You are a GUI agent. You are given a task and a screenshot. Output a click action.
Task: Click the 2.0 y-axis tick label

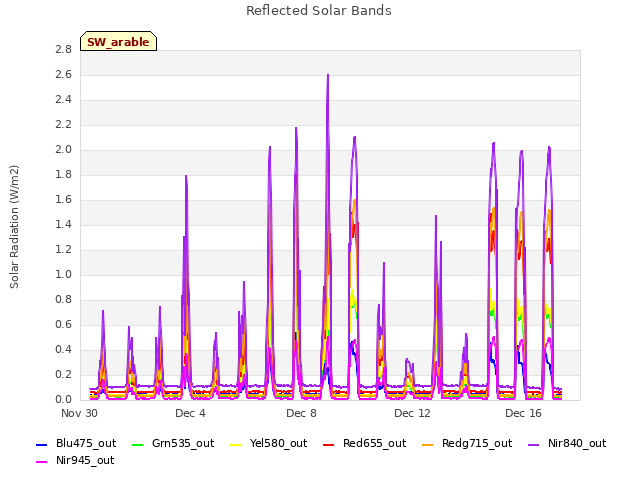[x=64, y=150]
